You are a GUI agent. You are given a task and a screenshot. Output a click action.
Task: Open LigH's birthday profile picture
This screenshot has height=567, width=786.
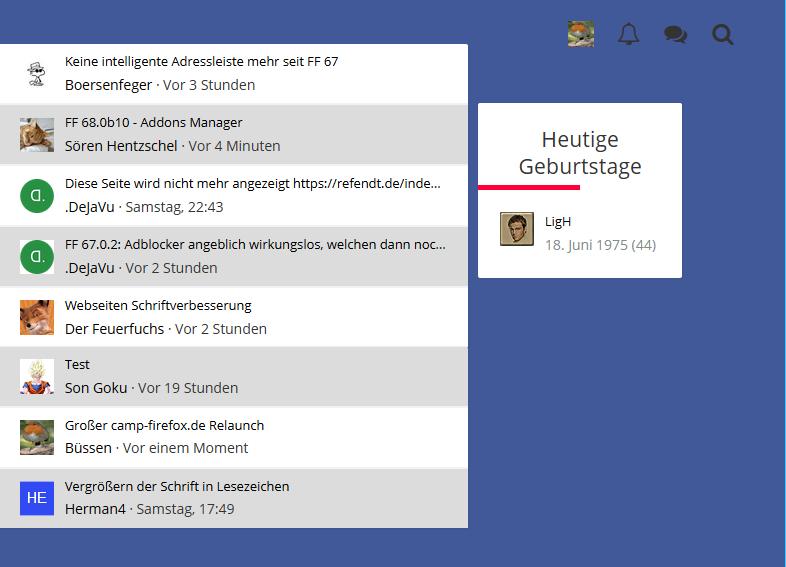[517, 229]
